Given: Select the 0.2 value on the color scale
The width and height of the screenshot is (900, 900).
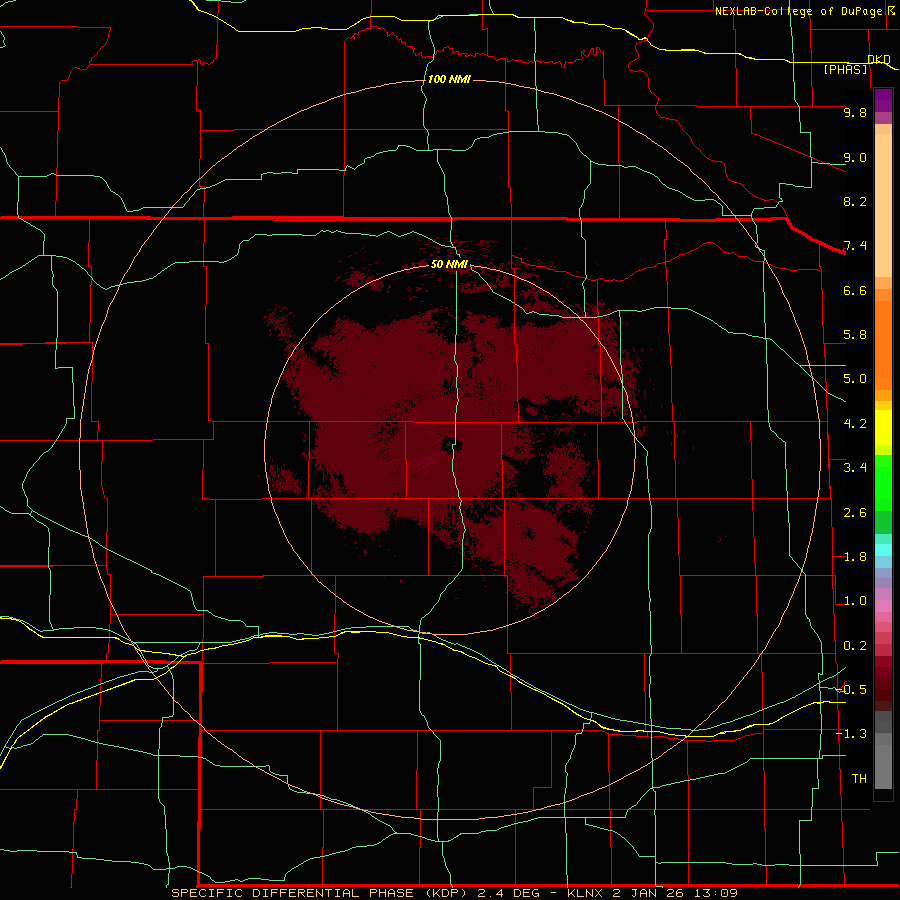Looking at the screenshot, I should click(855, 646).
